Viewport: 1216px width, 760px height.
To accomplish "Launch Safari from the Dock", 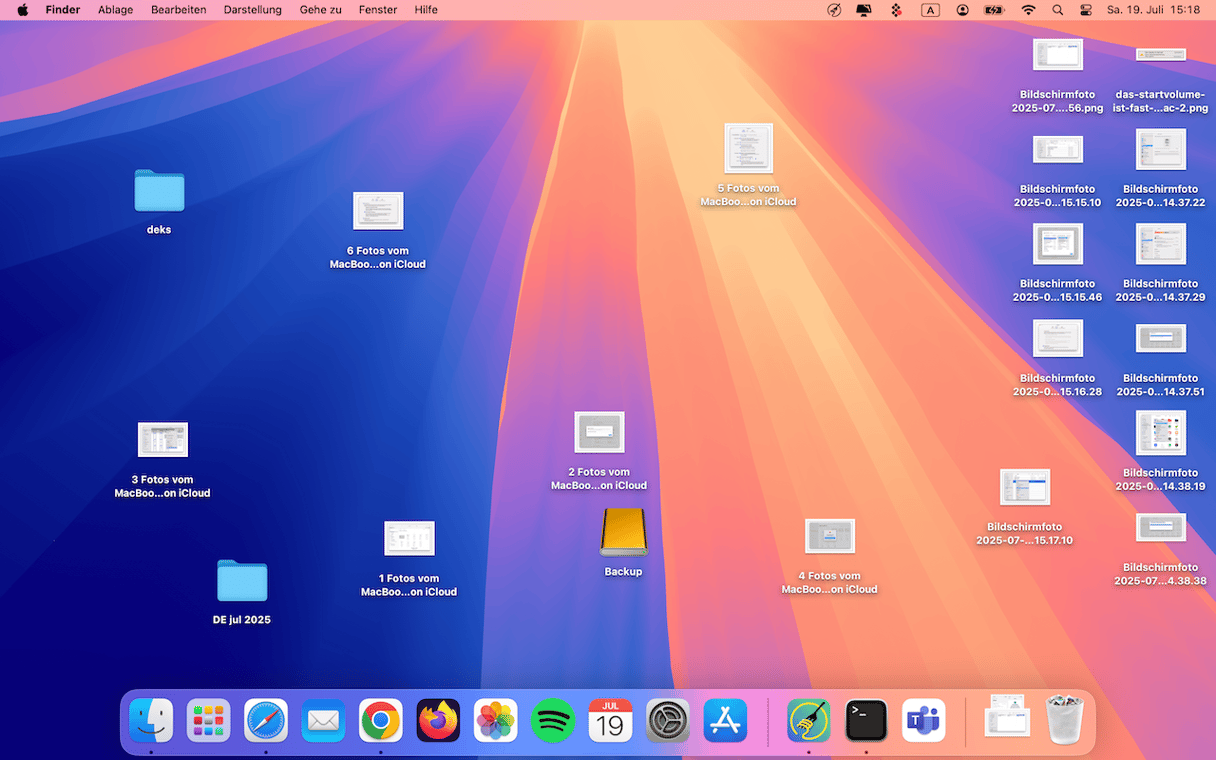I will [x=266, y=720].
